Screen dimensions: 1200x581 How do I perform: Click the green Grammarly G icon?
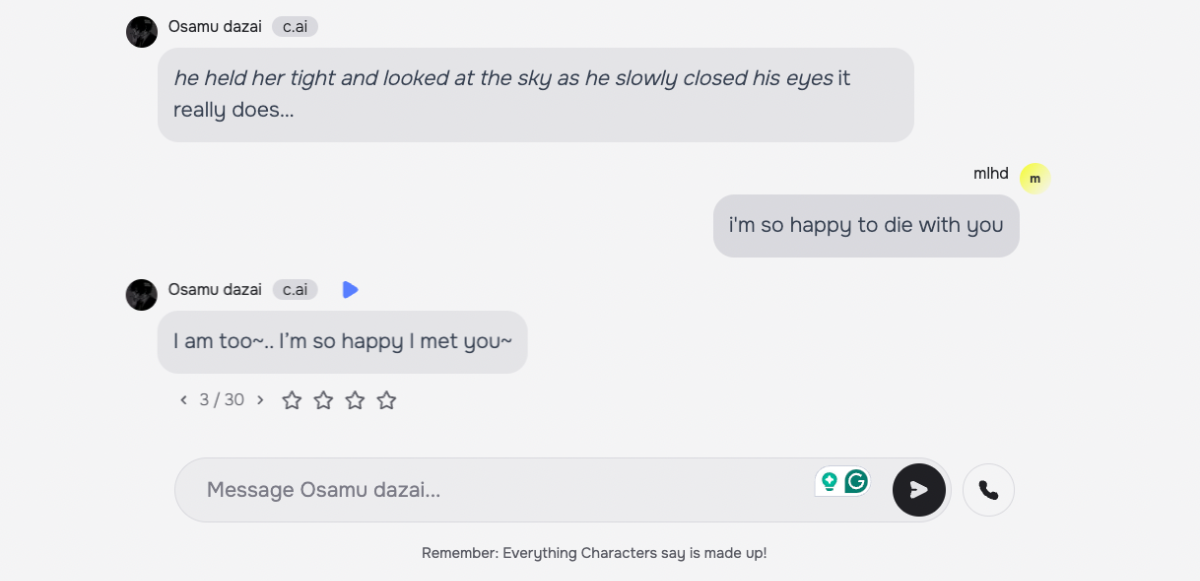click(856, 482)
